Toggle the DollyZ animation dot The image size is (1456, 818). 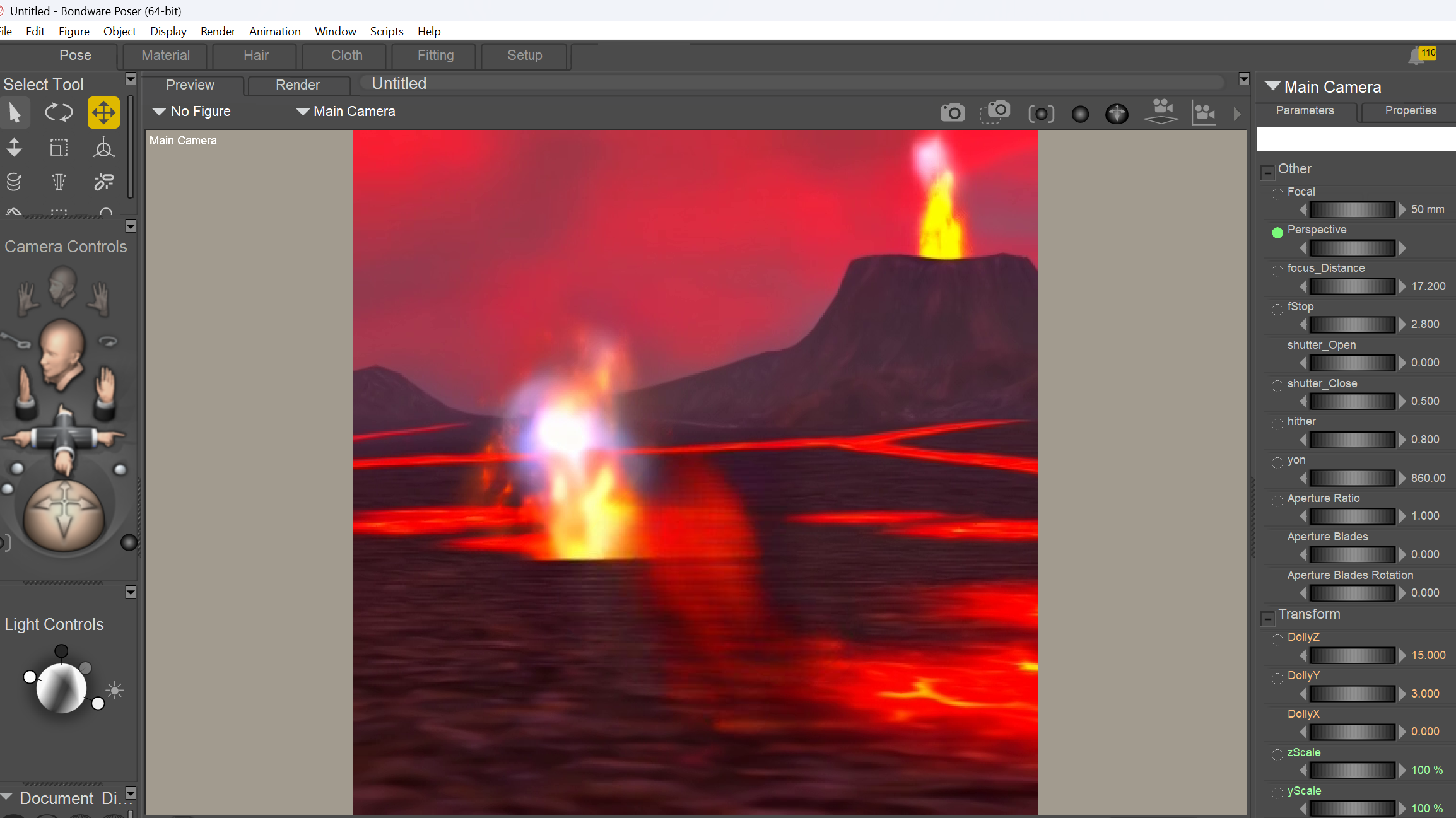(x=1277, y=640)
